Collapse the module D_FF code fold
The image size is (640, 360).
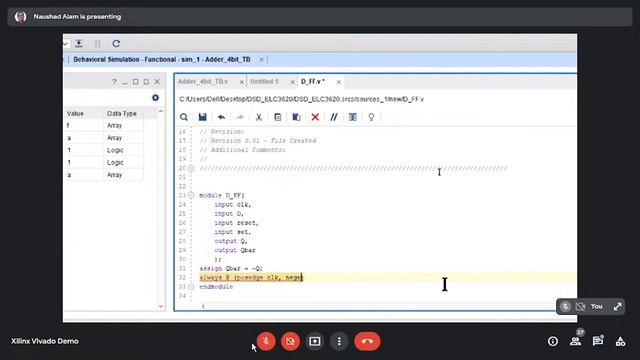[x=191, y=195]
